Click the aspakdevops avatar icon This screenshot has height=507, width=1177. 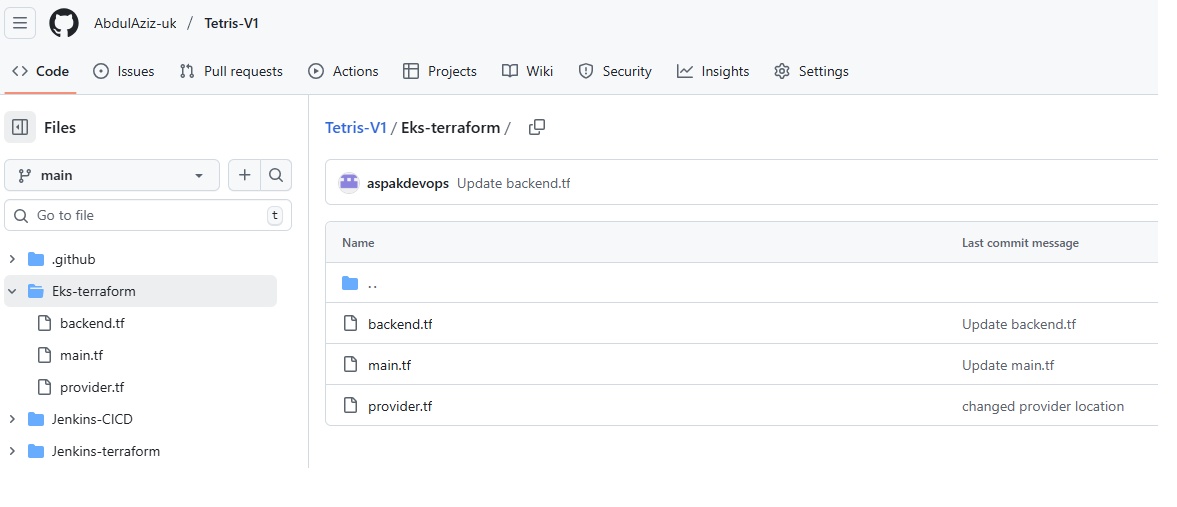coord(349,183)
